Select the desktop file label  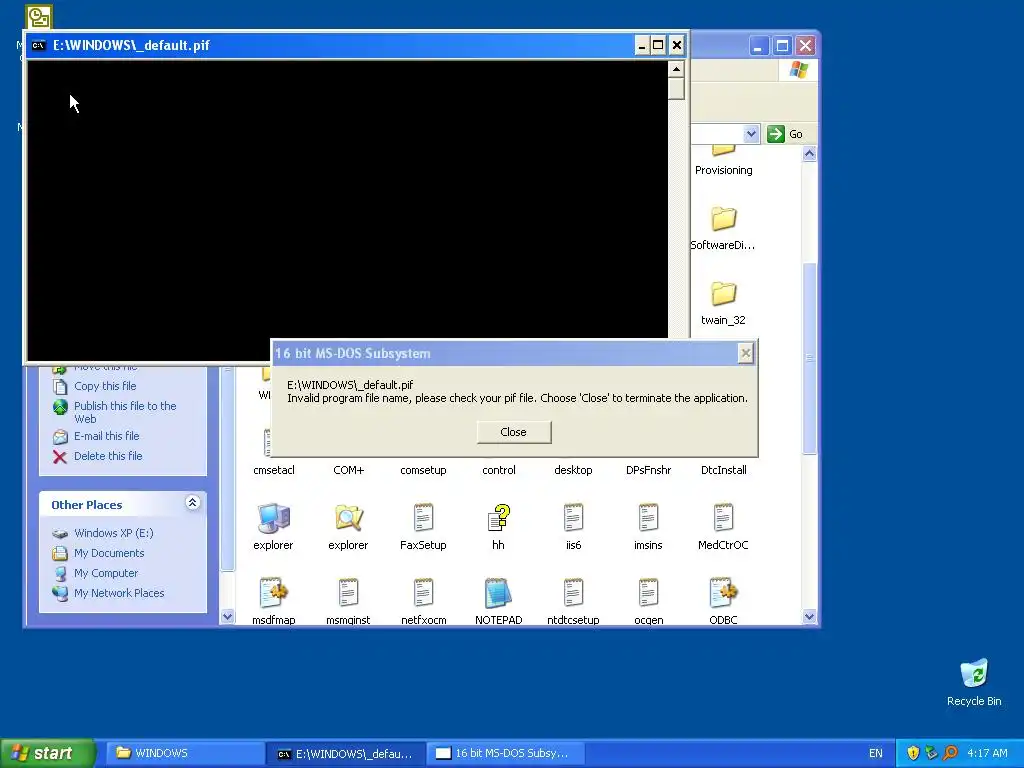pos(573,470)
